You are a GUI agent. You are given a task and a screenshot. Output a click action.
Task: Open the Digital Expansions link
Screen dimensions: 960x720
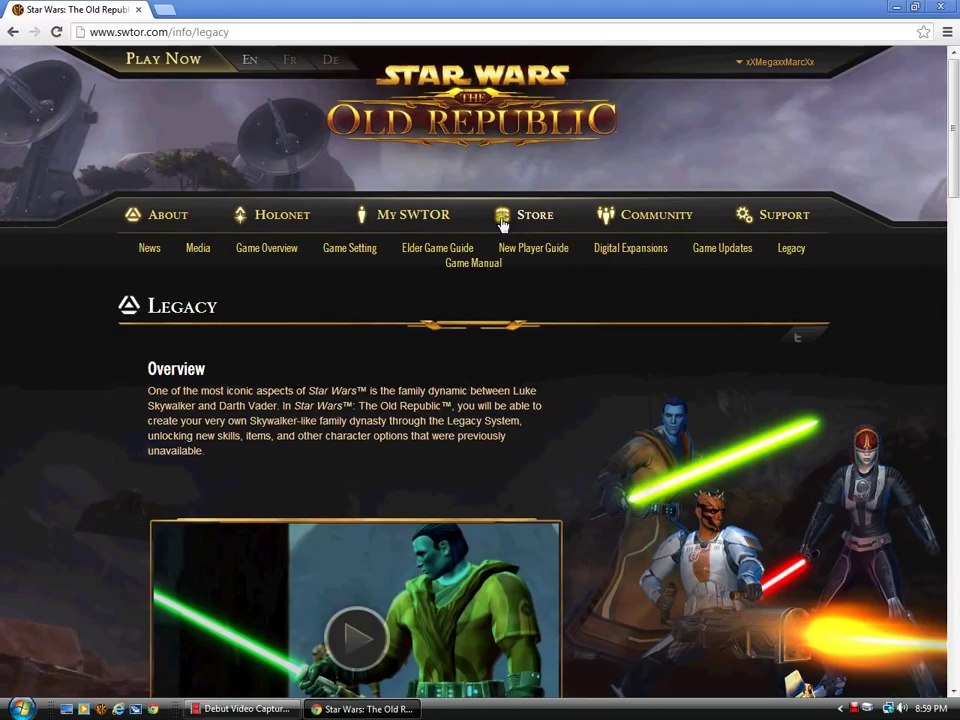click(631, 248)
